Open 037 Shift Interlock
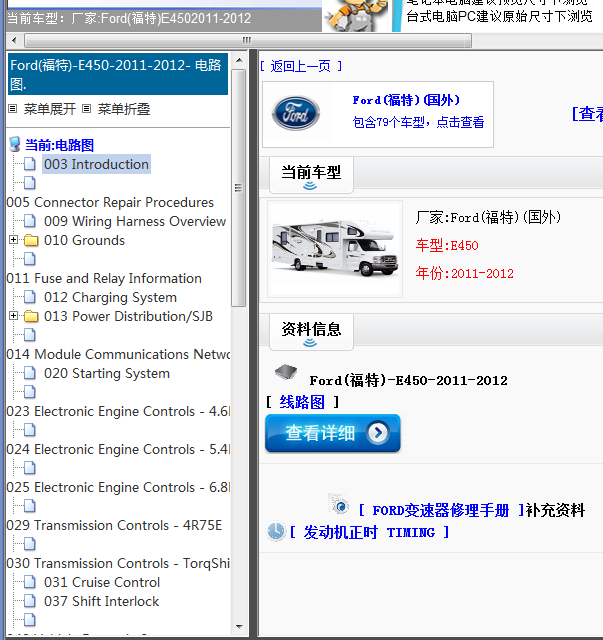 [x=101, y=601]
